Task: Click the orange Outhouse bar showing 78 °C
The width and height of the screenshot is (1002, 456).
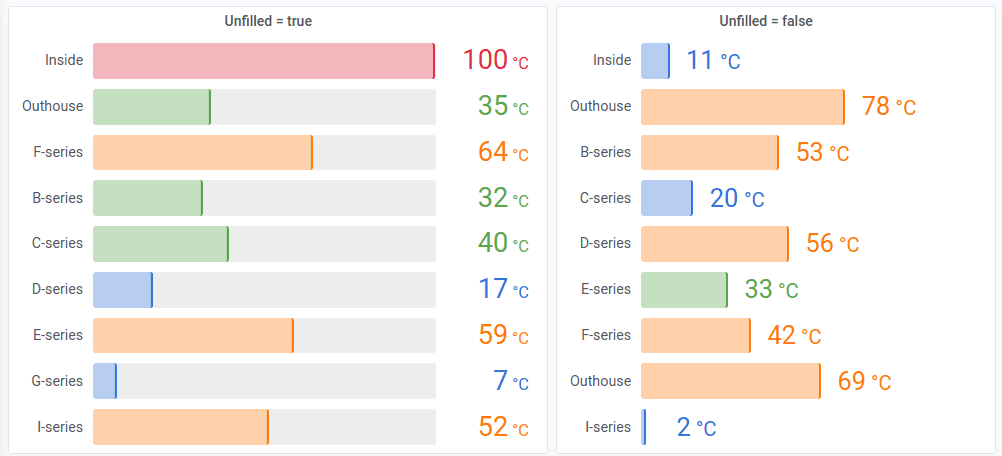Action: click(742, 107)
